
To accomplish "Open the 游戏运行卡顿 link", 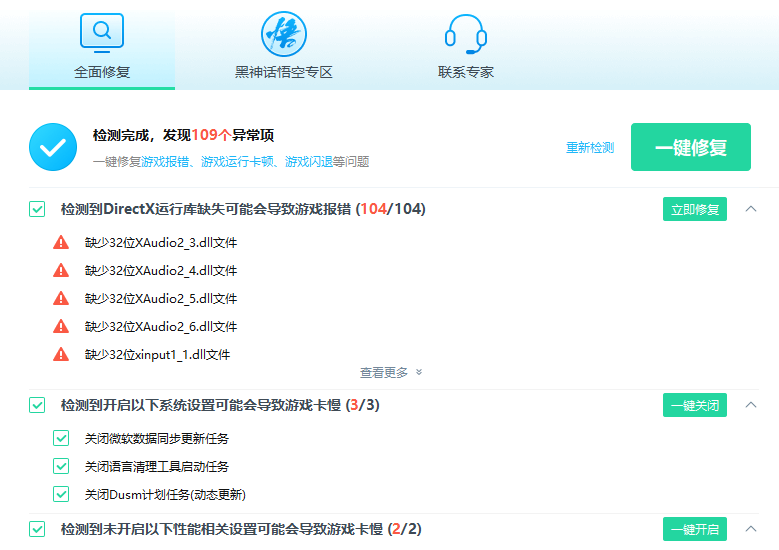I will tap(237, 161).
